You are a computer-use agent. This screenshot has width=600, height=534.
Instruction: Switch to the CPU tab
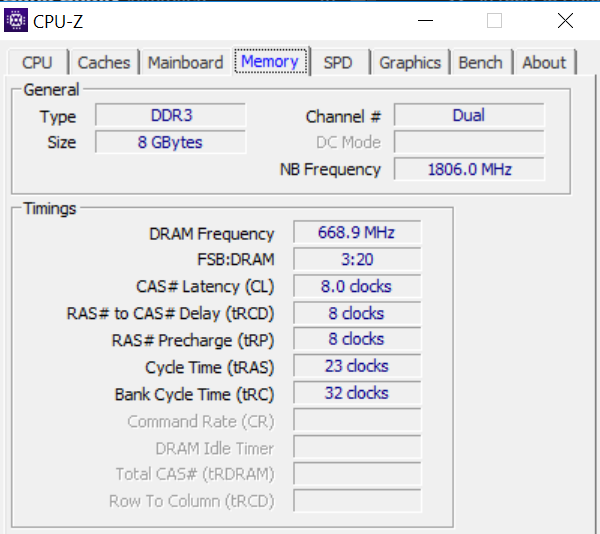click(37, 62)
